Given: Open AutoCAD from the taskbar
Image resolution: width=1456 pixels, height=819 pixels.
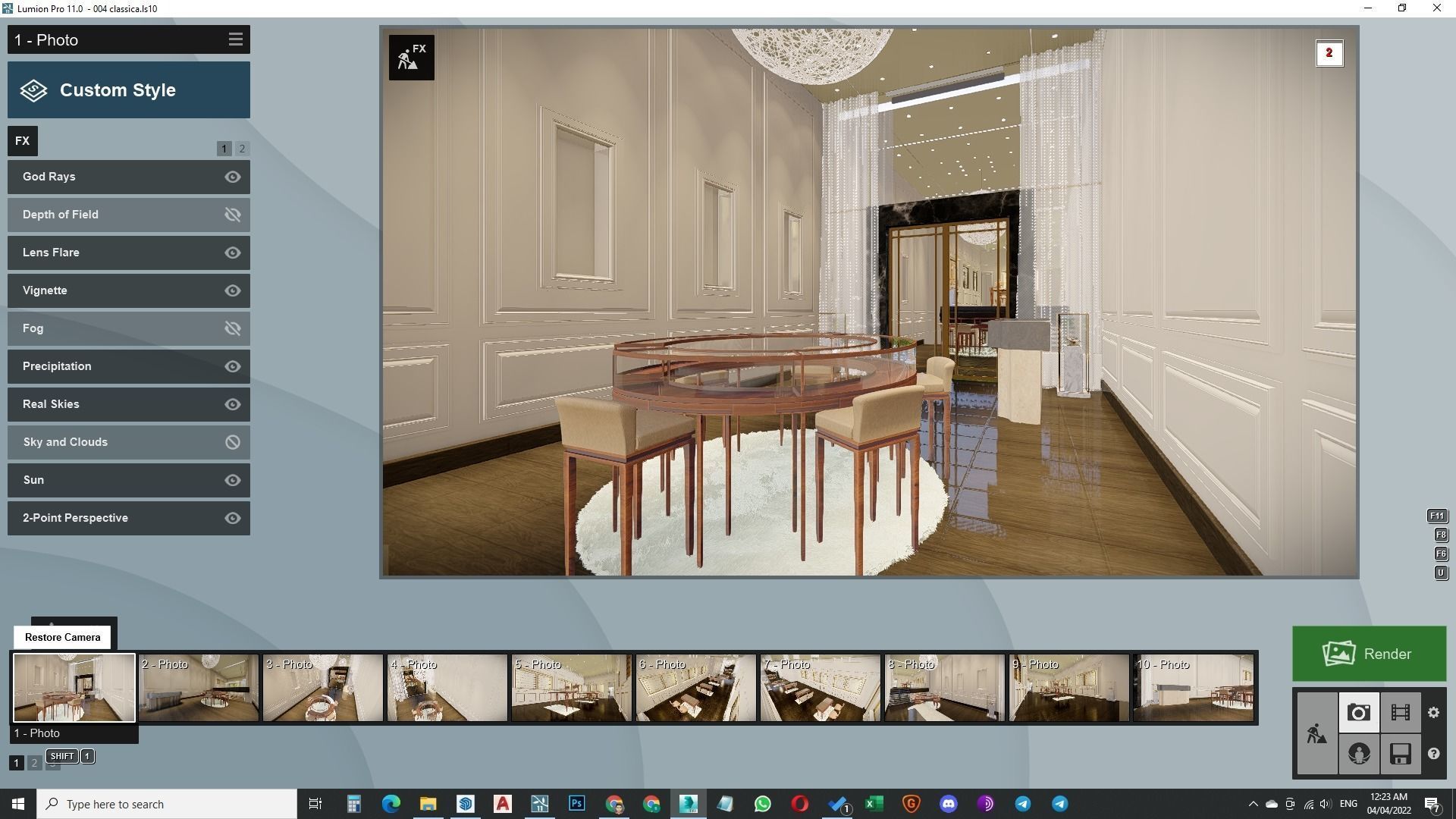Looking at the screenshot, I should 502,804.
